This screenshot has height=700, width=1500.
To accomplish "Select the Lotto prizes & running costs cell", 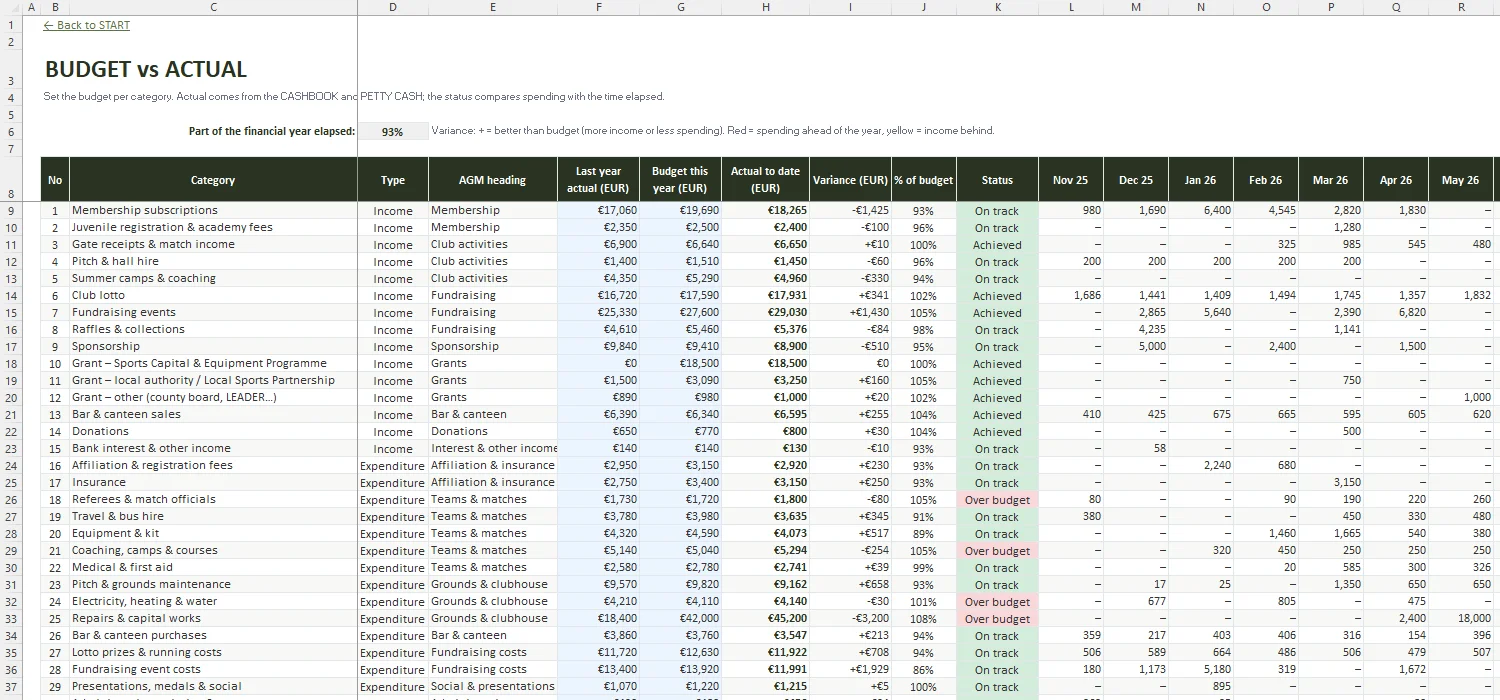I will coord(213,652).
